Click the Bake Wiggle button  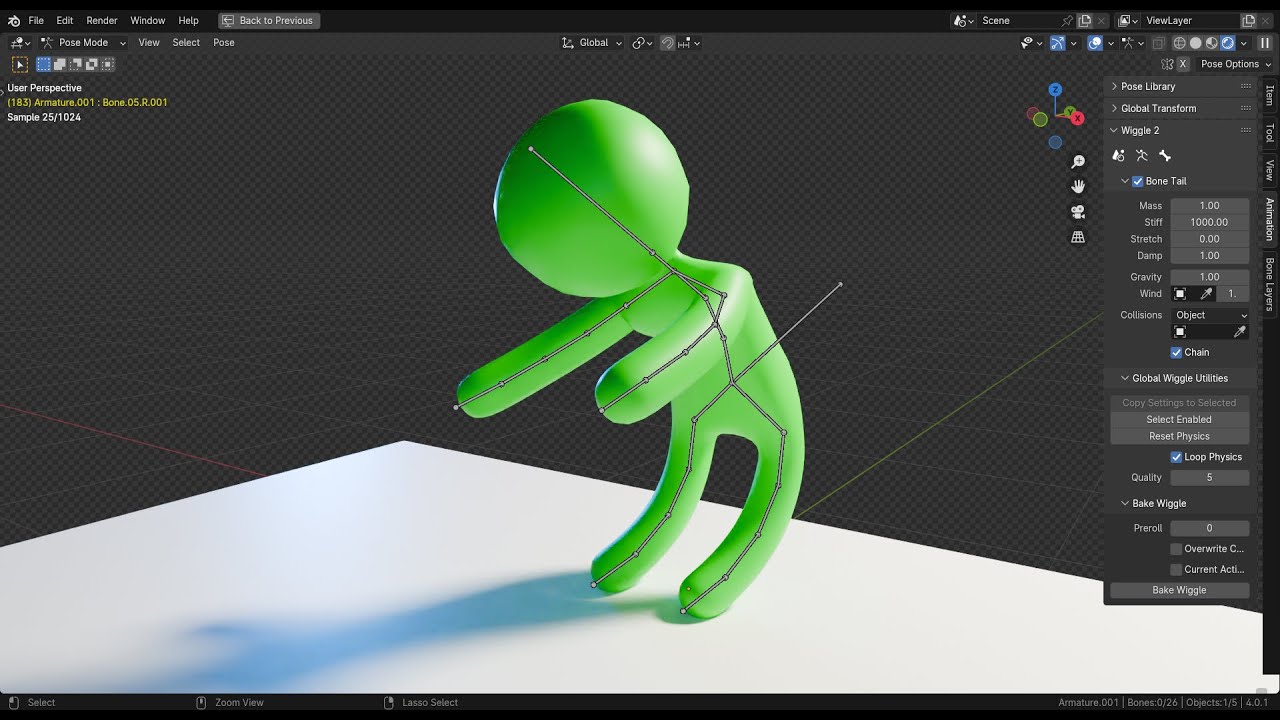coord(1179,590)
